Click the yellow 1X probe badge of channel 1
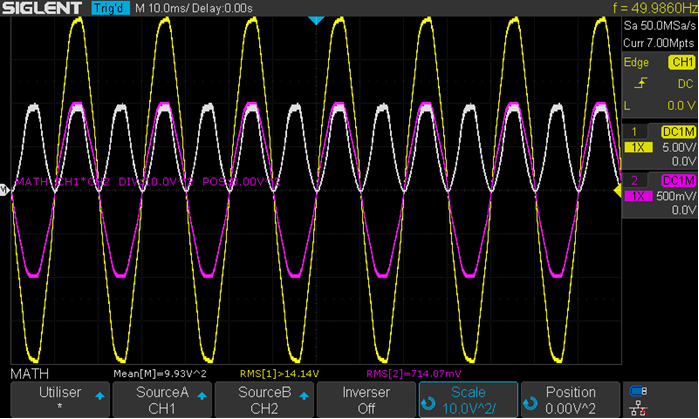Image resolution: width=699 pixels, height=419 pixels. tap(638, 147)
